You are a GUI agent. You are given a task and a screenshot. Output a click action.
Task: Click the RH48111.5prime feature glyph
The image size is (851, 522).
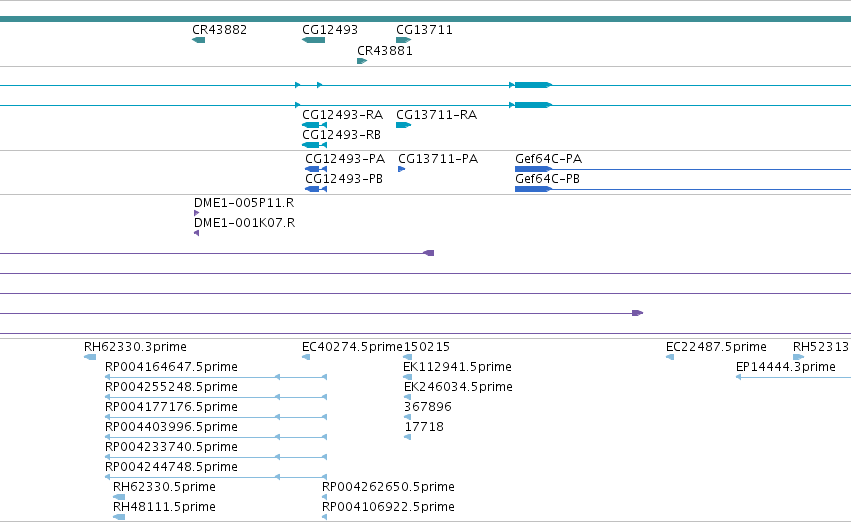click(119, 517)
